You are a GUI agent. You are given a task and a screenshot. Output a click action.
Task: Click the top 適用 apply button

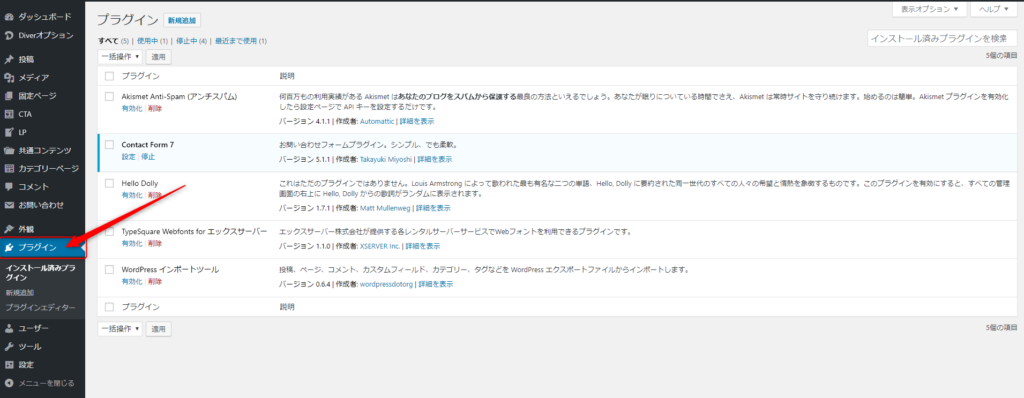[159, 57]
